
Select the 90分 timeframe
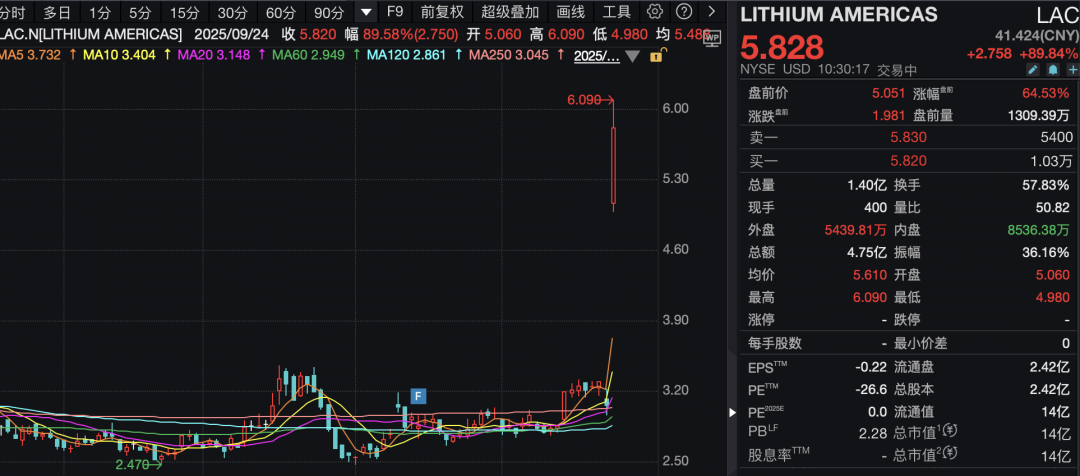point(328,12)
